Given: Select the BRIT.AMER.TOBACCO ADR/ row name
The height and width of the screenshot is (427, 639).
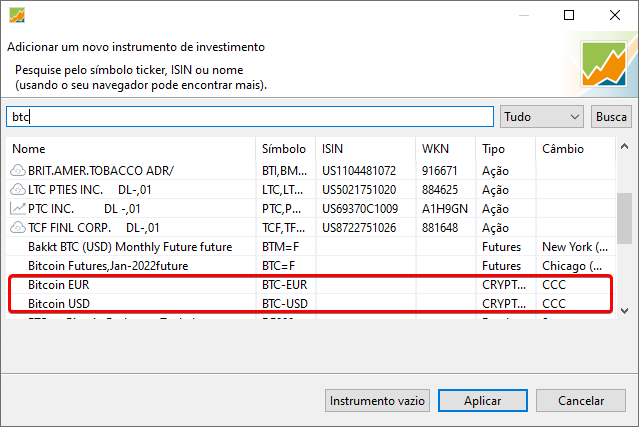Looking at the screenshot, I should tap(101, 171).
